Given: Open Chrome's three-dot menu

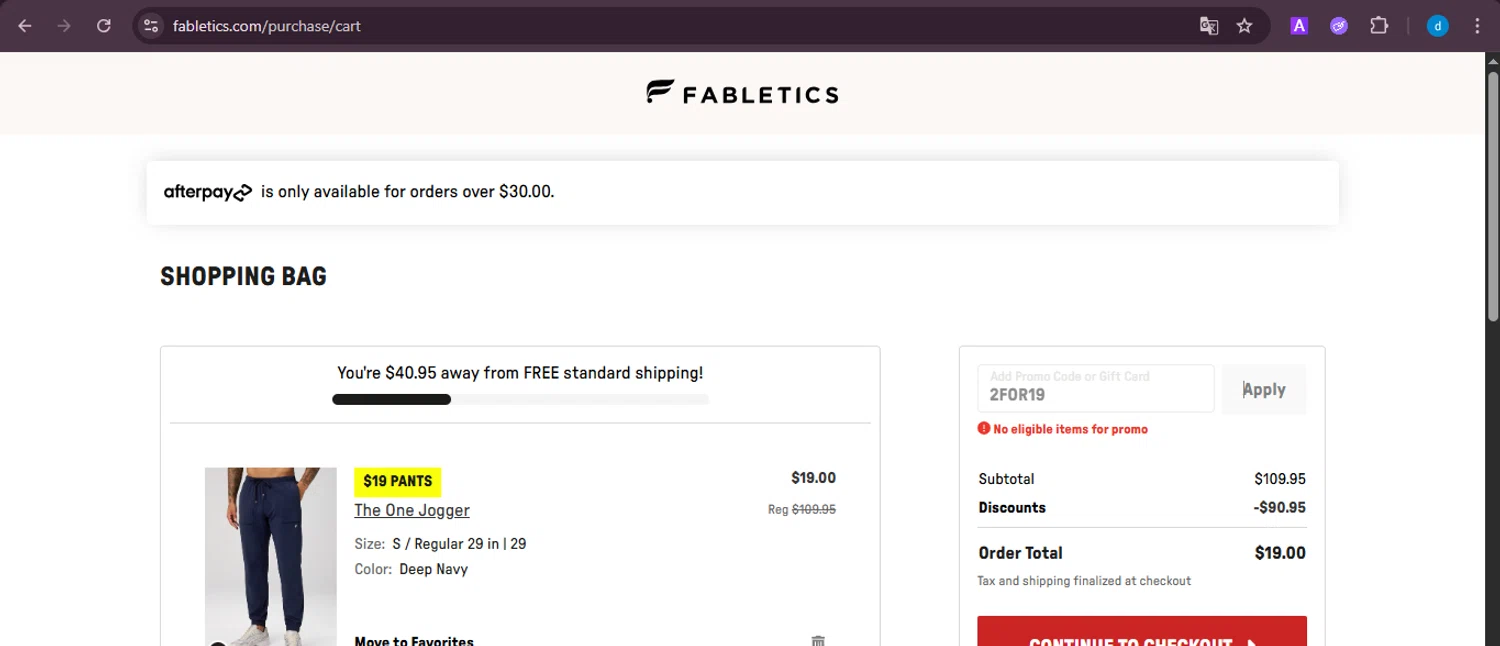Looking at the screenshot, I should pyautogui.click(x=1477, y=26).
